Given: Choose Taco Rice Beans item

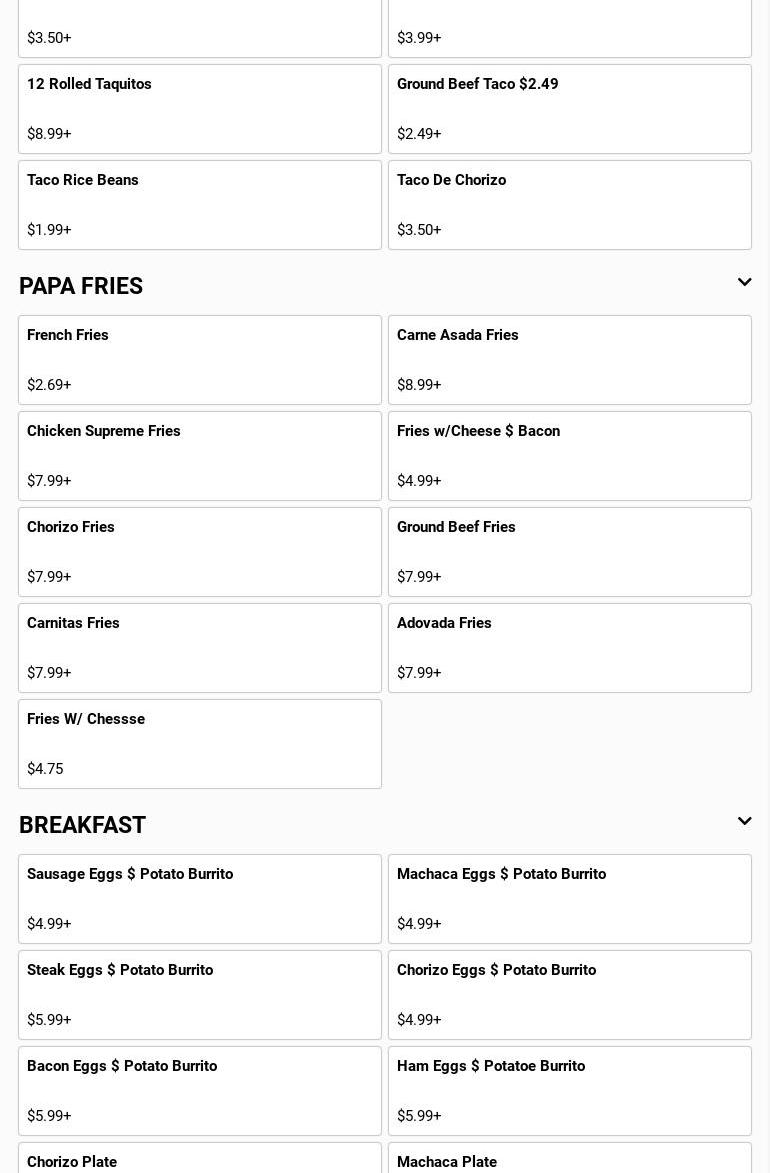Looking at the screenshot, I should (x=200, y=205).
